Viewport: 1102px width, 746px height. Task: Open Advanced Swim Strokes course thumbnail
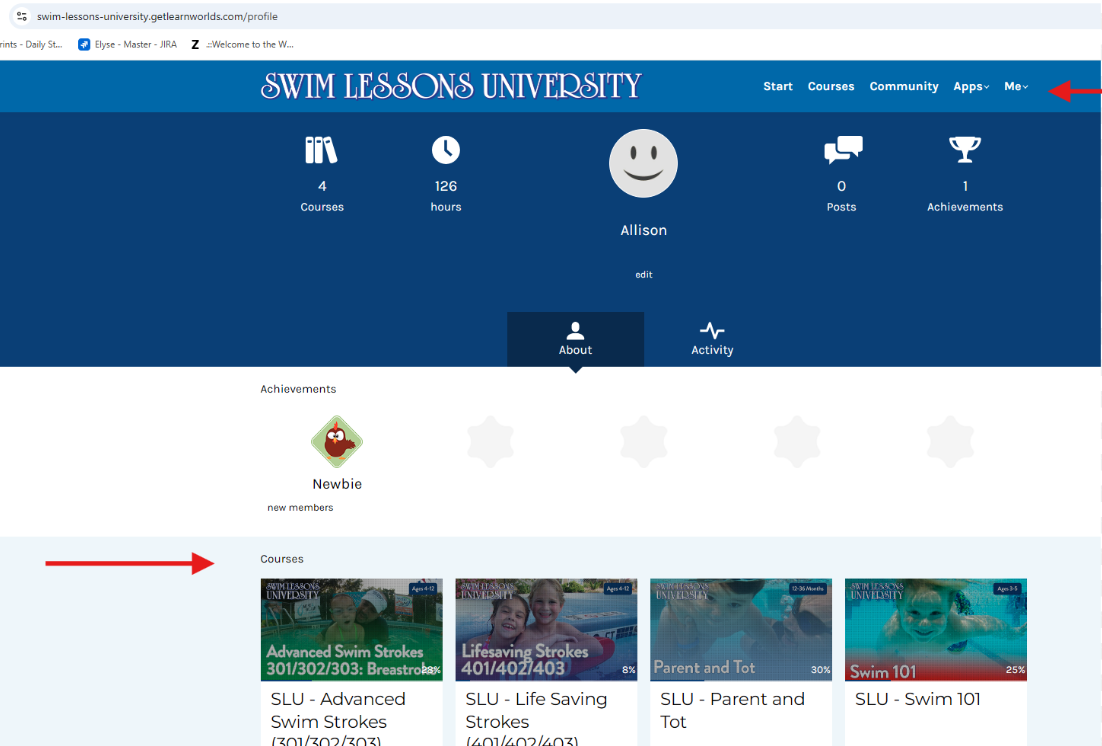click(351, 630)
